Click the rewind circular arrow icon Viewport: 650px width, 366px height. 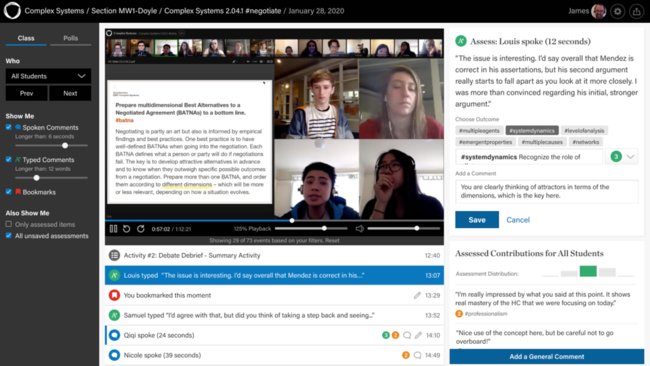pos(126,229)
